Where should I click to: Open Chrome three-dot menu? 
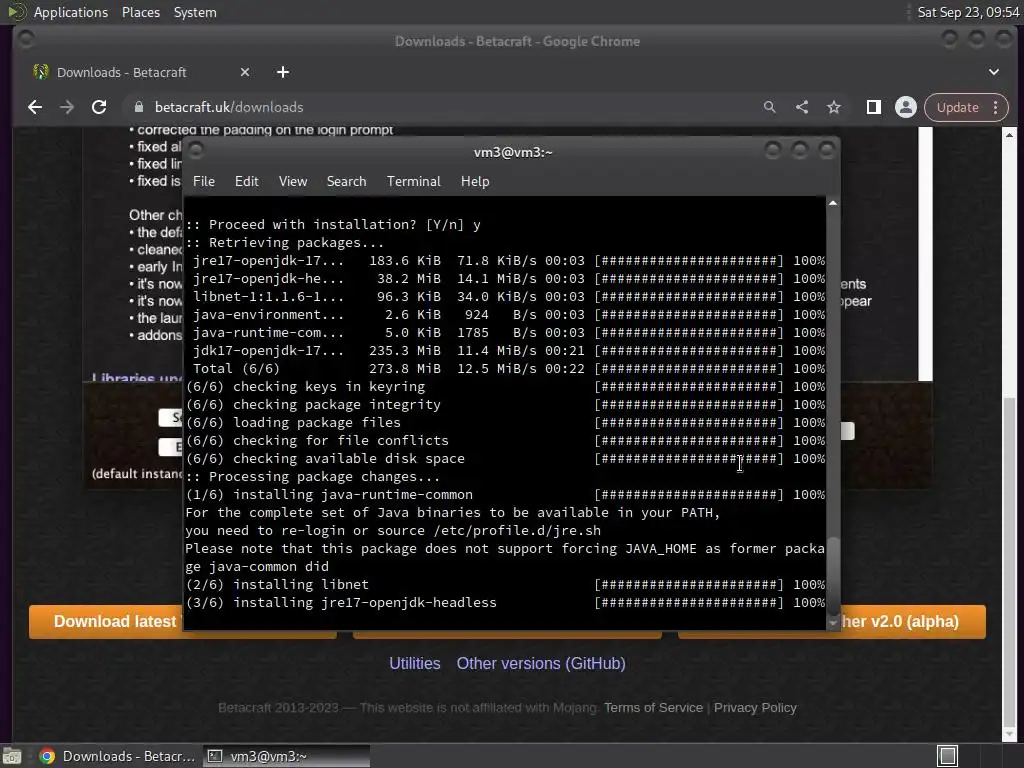point(995,107)
